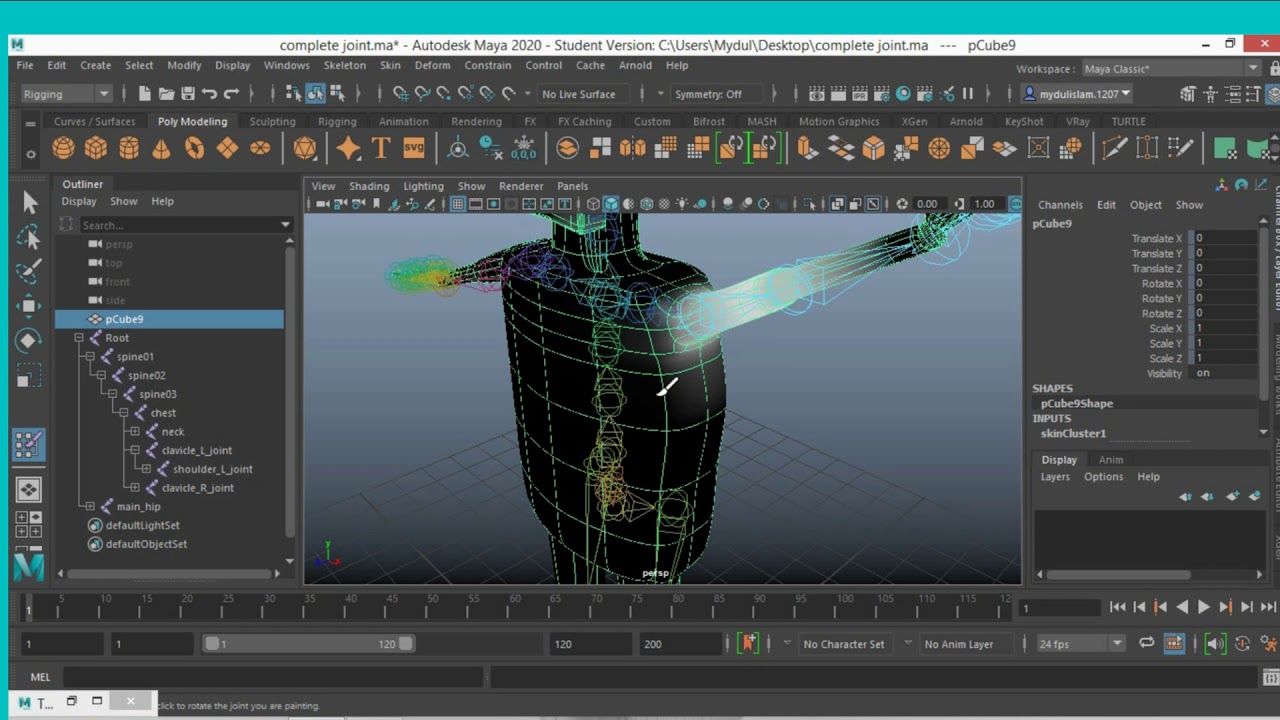This screenshot has height=720, width=1280.
Task: Create a polygon sphere from the shelf
Action: tap(63, 149)
